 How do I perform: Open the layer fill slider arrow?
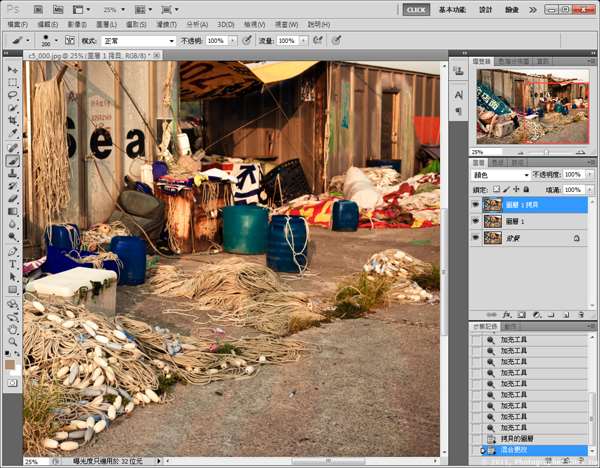click(x=588, y=190)
